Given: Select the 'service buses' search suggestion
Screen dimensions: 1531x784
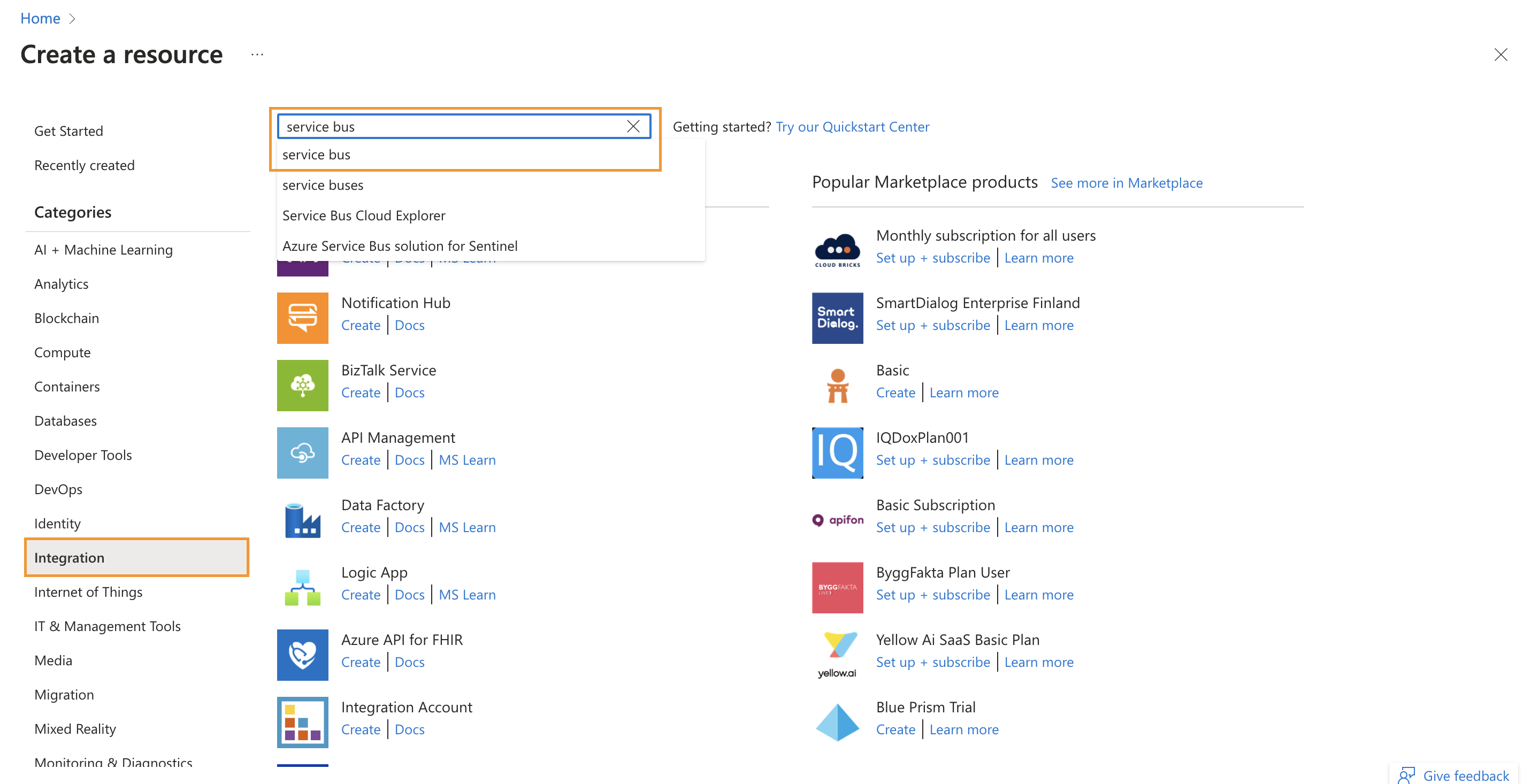Looking at the screenshot, I should pos(323,185).
